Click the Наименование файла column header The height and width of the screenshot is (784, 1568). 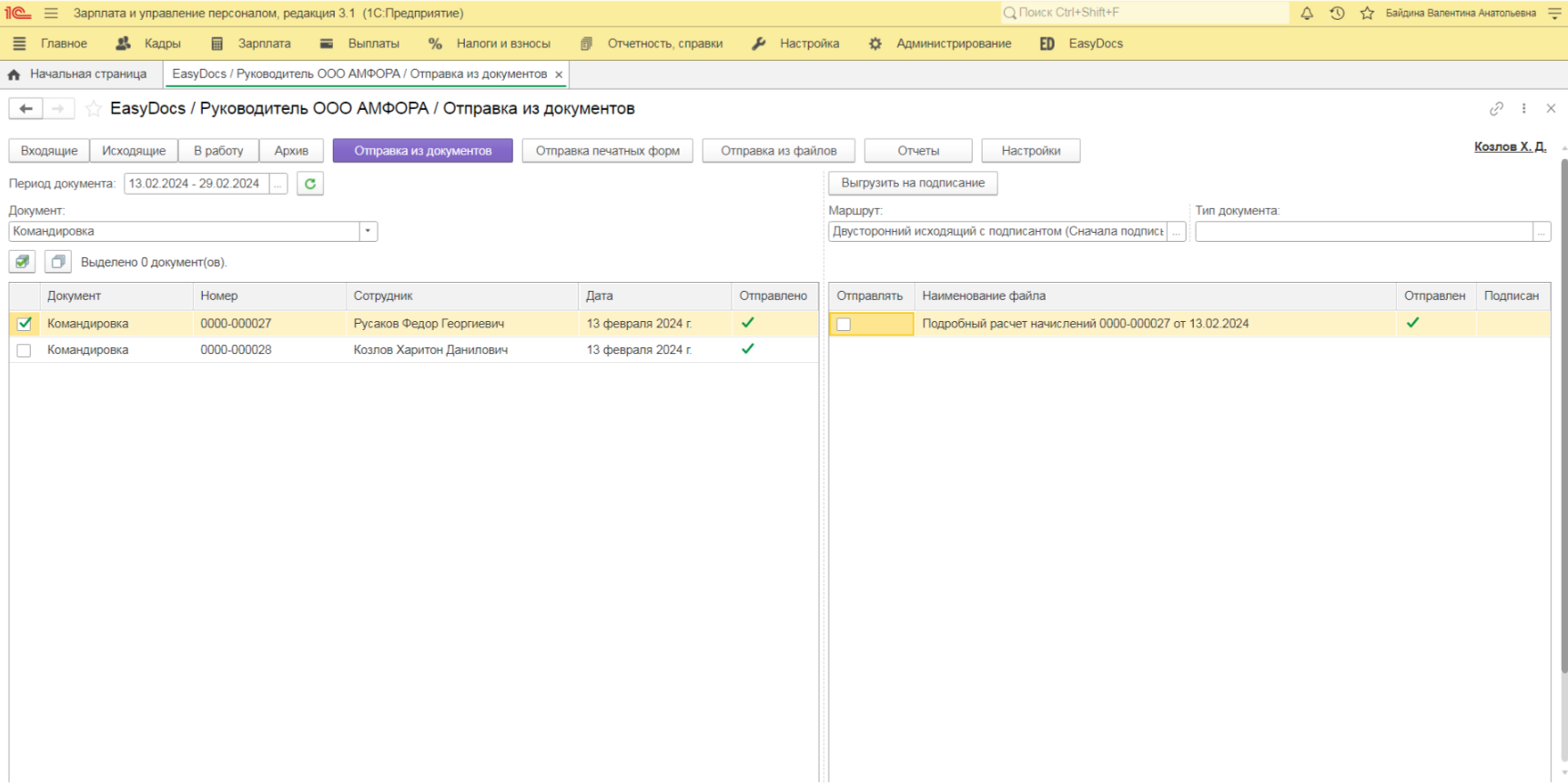point(1155,296)
